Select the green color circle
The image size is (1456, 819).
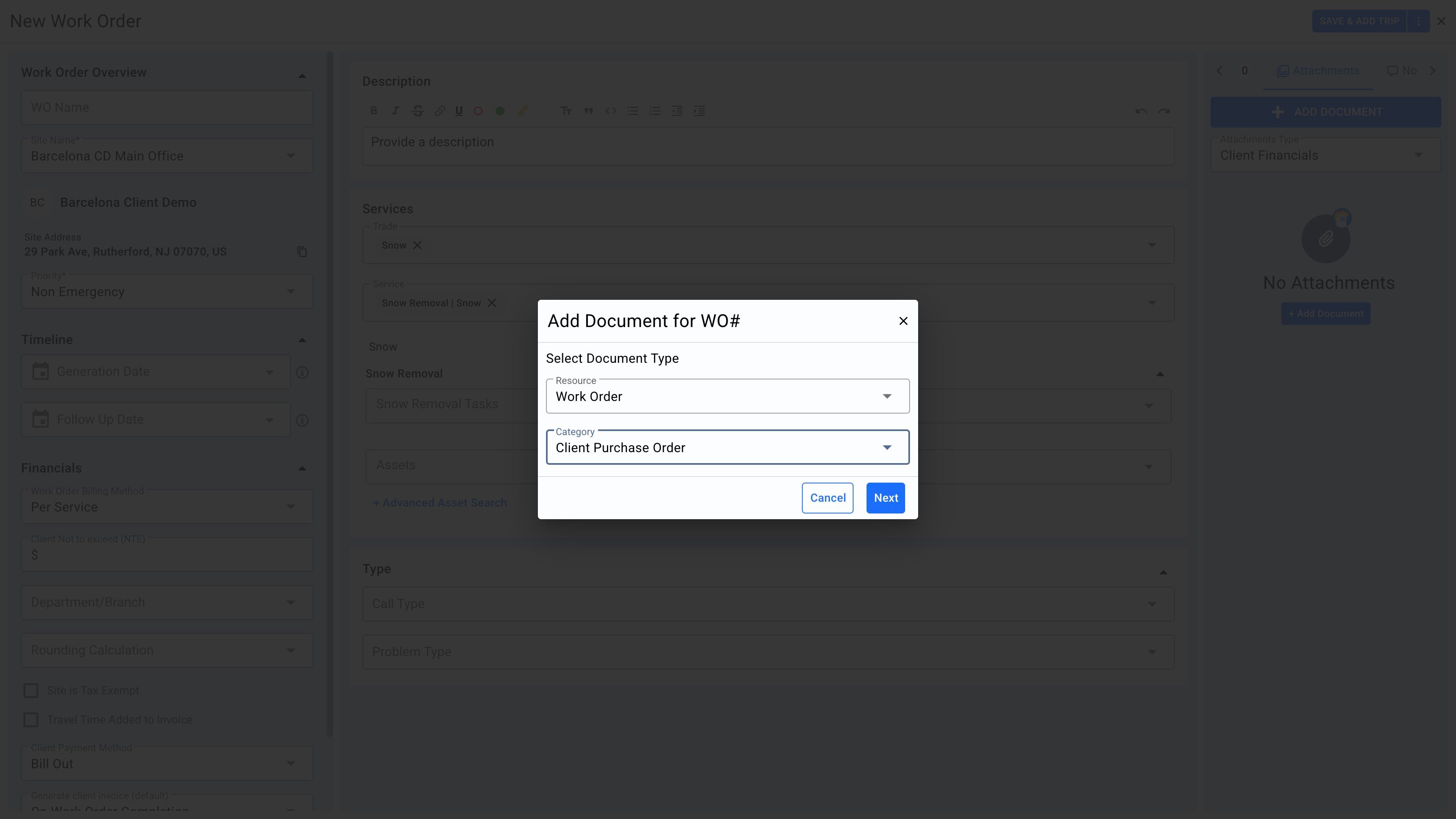[x=500, y=111]
